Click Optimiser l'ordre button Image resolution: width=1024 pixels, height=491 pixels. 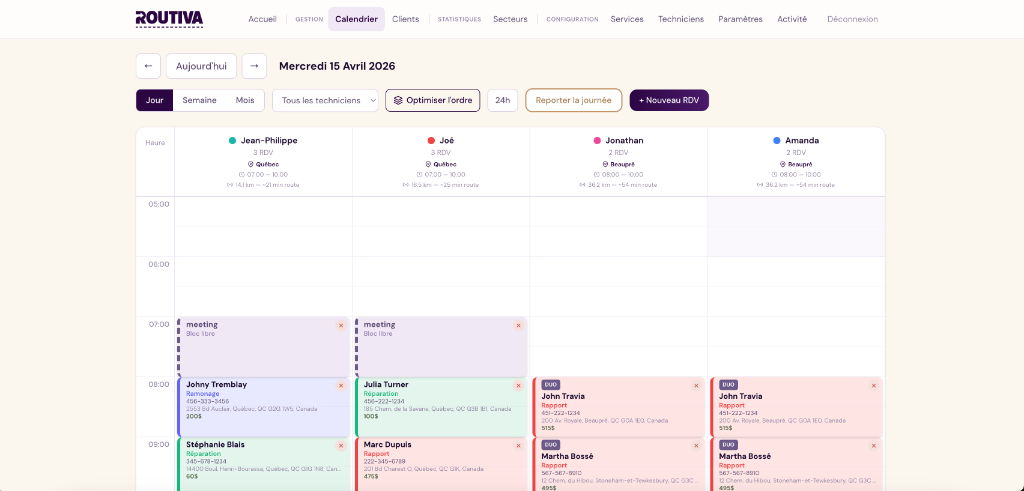[432, 100]
